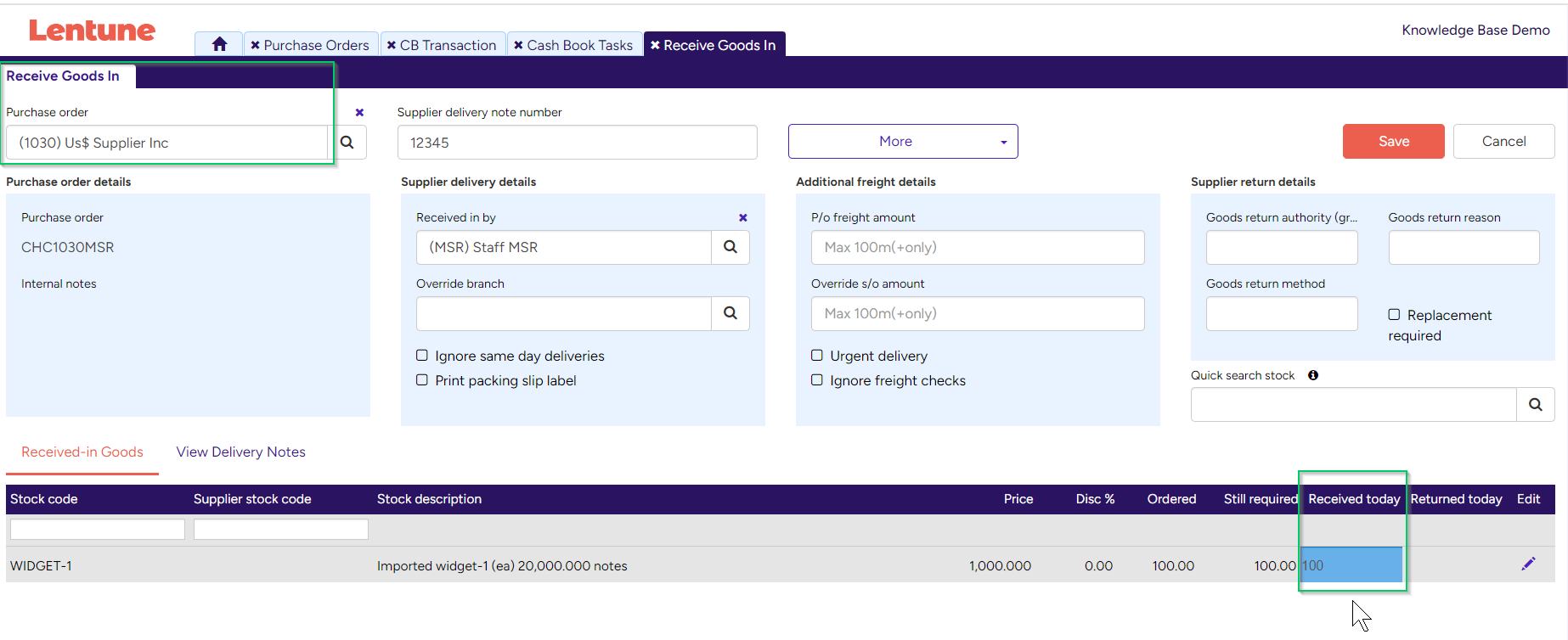Switch to Purchase Orders tab

(316, 45)
